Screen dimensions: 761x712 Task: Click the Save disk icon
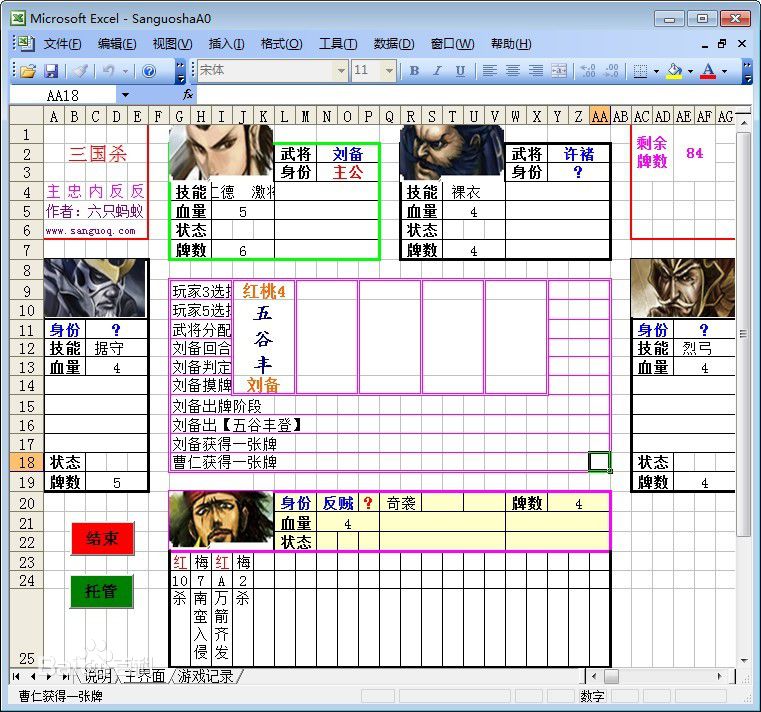pyautogui.click(x=51, y=71)
